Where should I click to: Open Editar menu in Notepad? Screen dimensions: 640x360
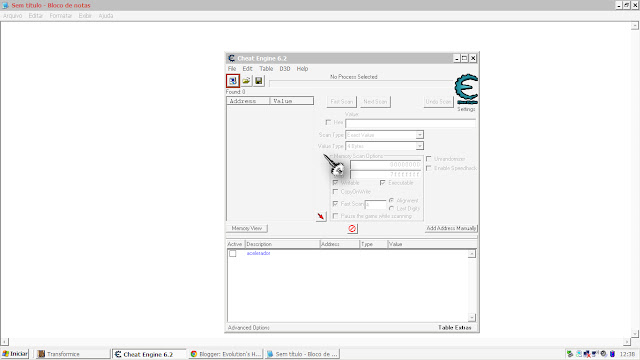tap(36, 16)
